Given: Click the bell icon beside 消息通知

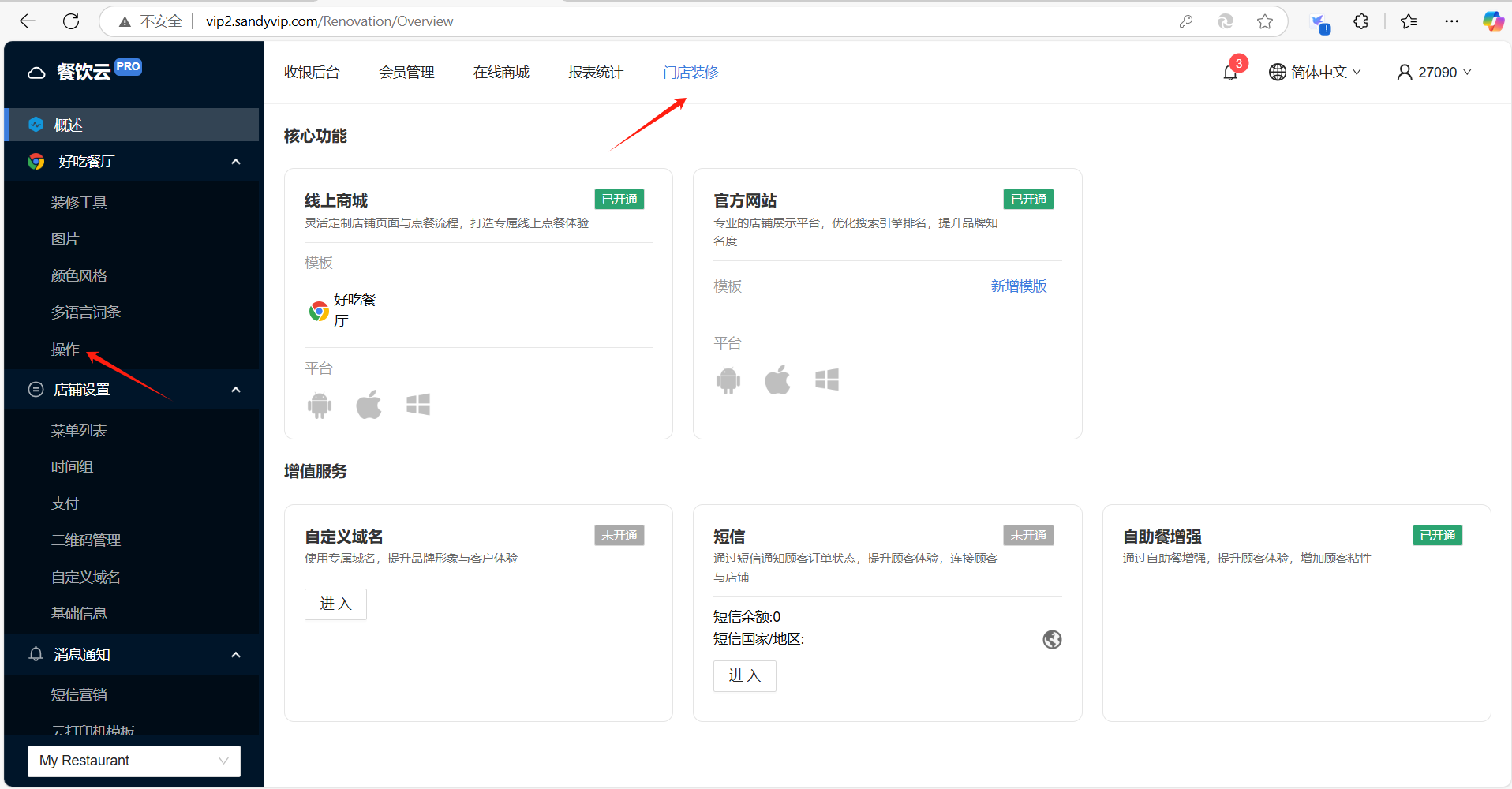Looking at the screenshot, I should click(x=36, y=654).
